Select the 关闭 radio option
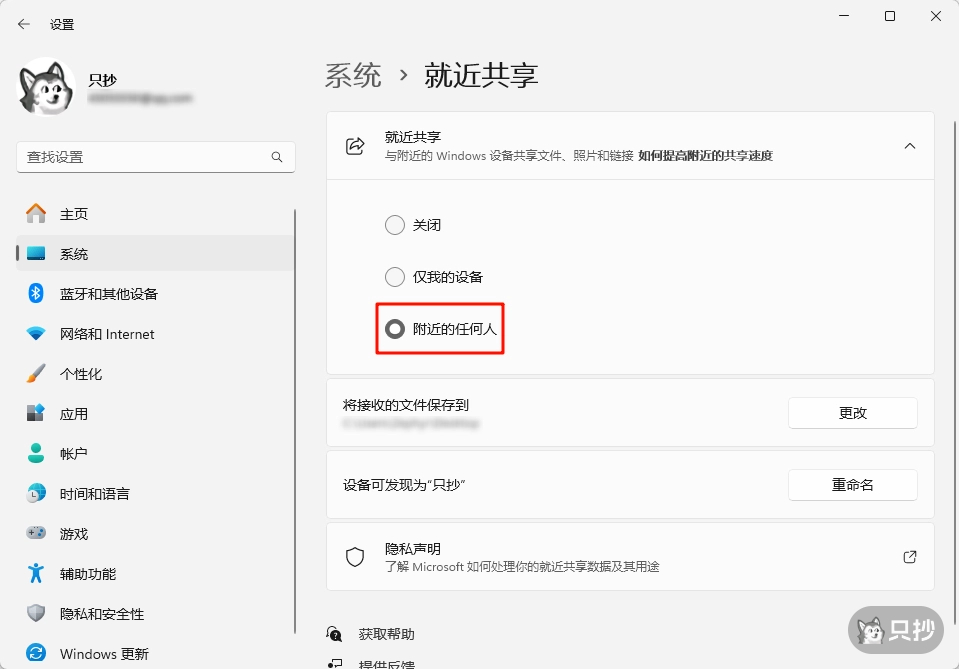 point(395,225)
